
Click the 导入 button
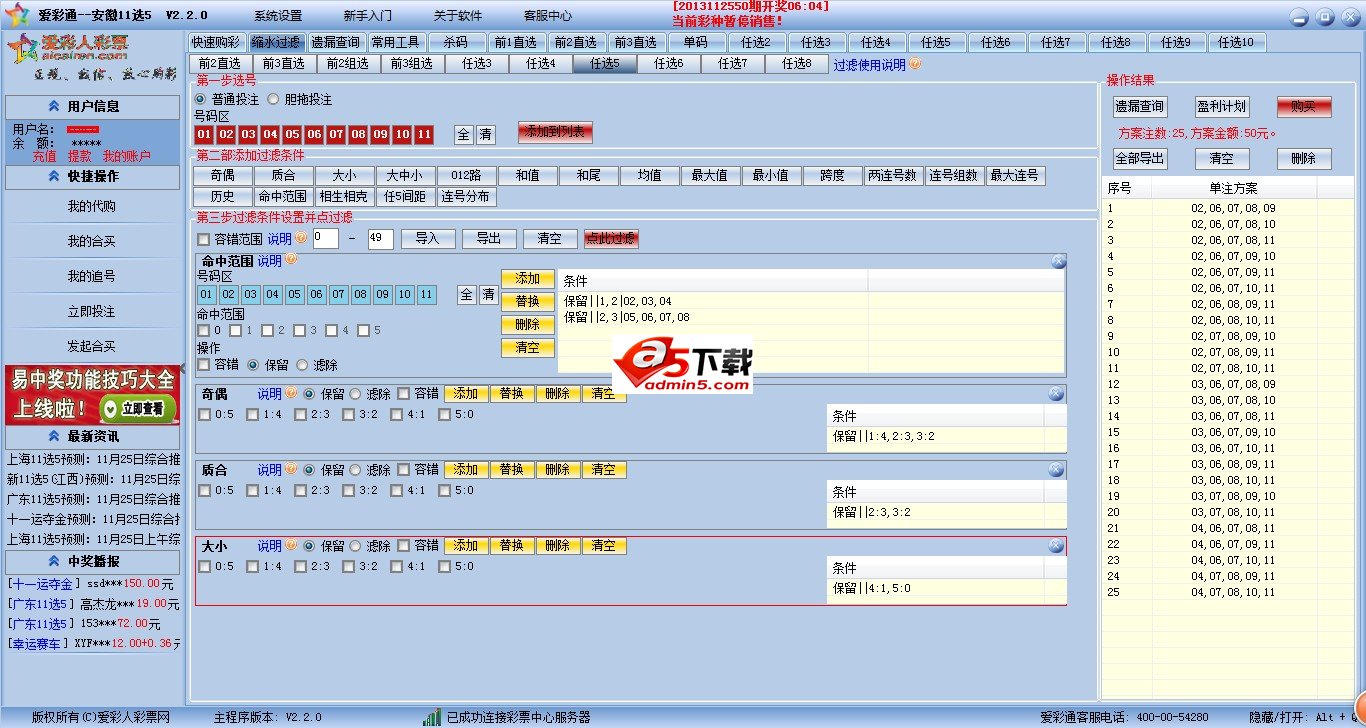coord(428,239)
